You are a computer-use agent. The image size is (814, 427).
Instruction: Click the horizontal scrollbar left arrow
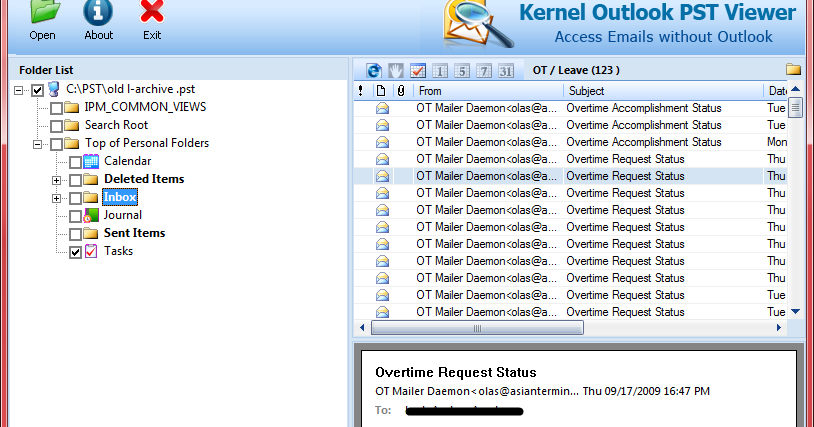[x=362, y=328]
